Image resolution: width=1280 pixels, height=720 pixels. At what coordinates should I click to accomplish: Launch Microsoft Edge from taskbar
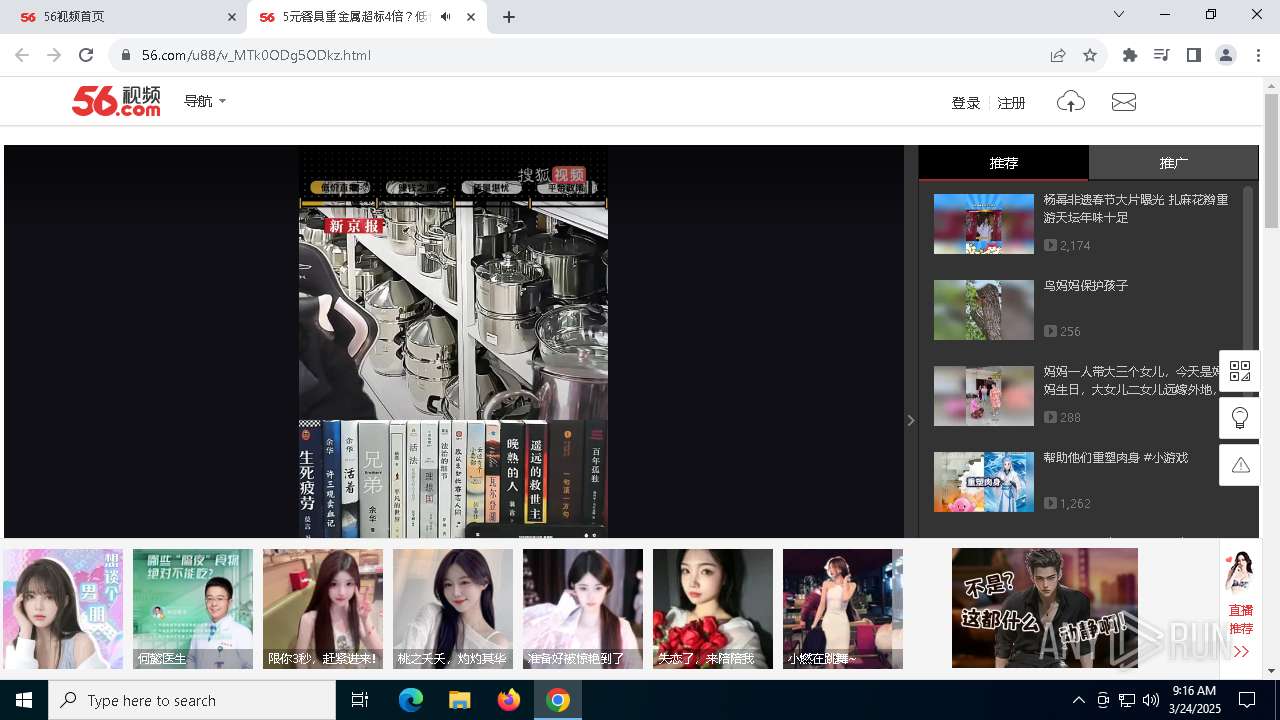coord(411,700)
